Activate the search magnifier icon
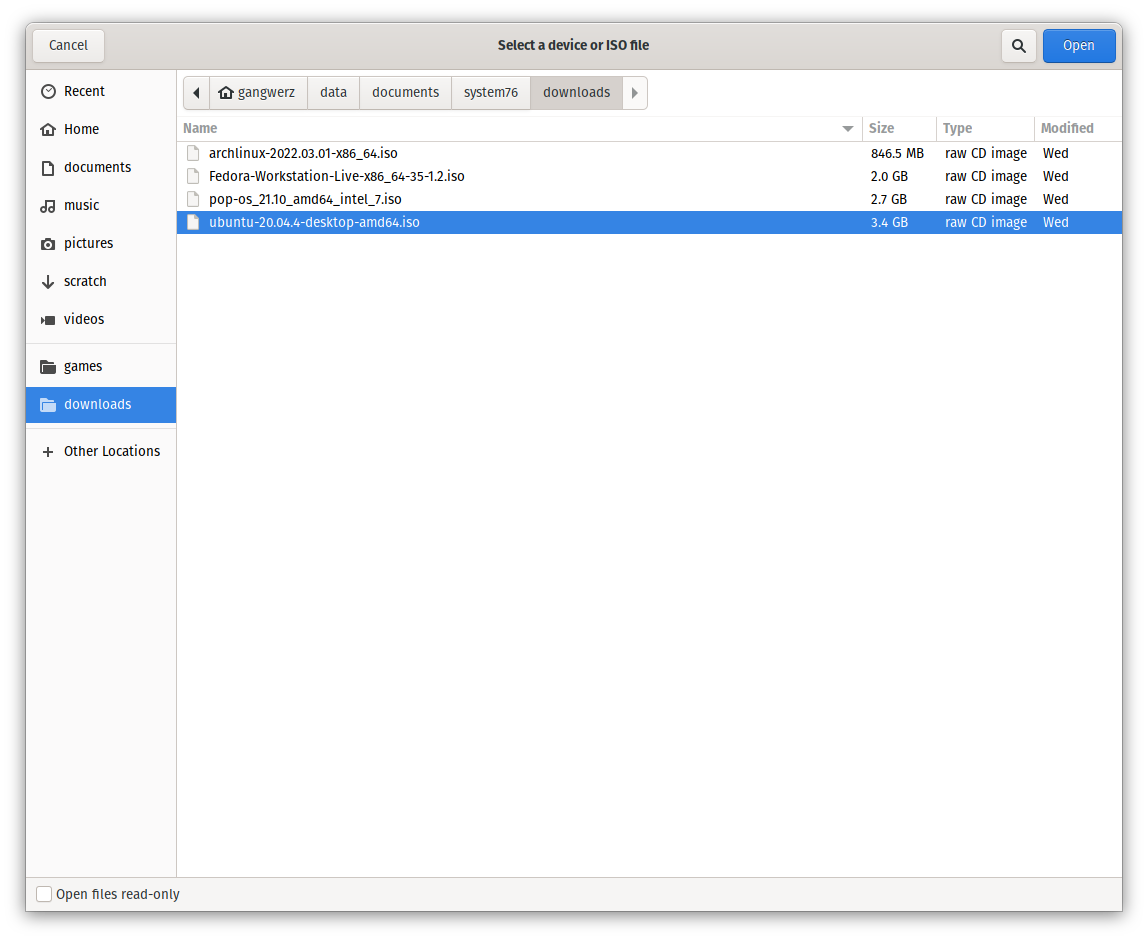The image size is (1148, 940). pyautogui.click(x=1019, y=45)
